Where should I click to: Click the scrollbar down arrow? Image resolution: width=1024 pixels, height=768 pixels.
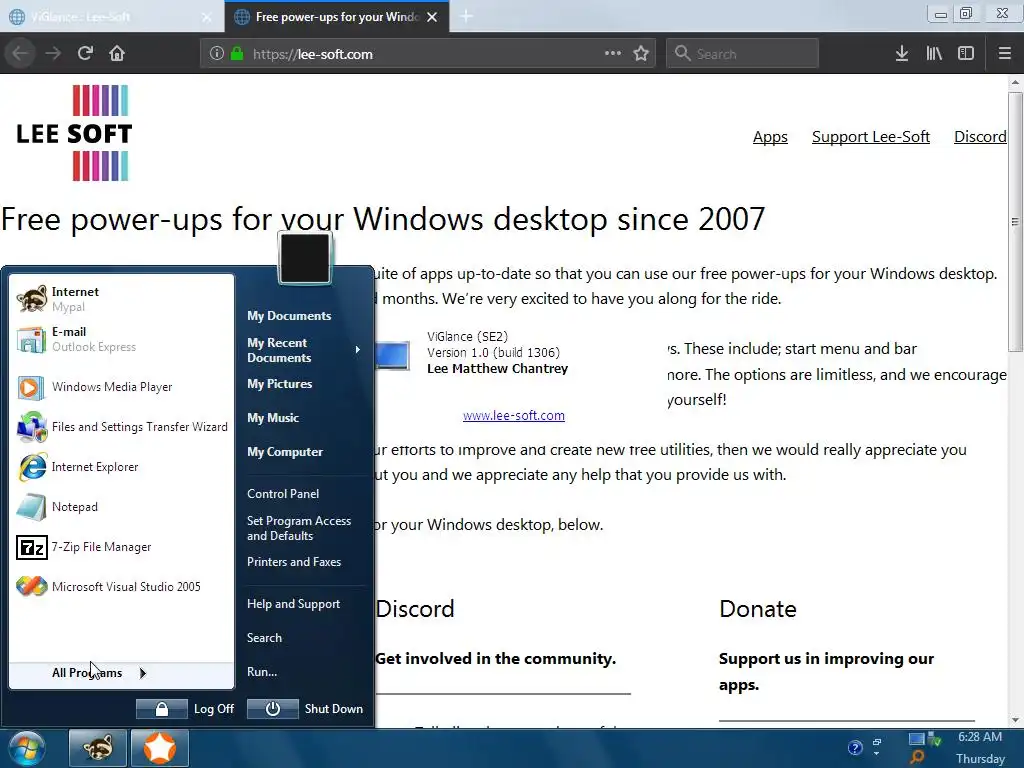(1015, 720)
